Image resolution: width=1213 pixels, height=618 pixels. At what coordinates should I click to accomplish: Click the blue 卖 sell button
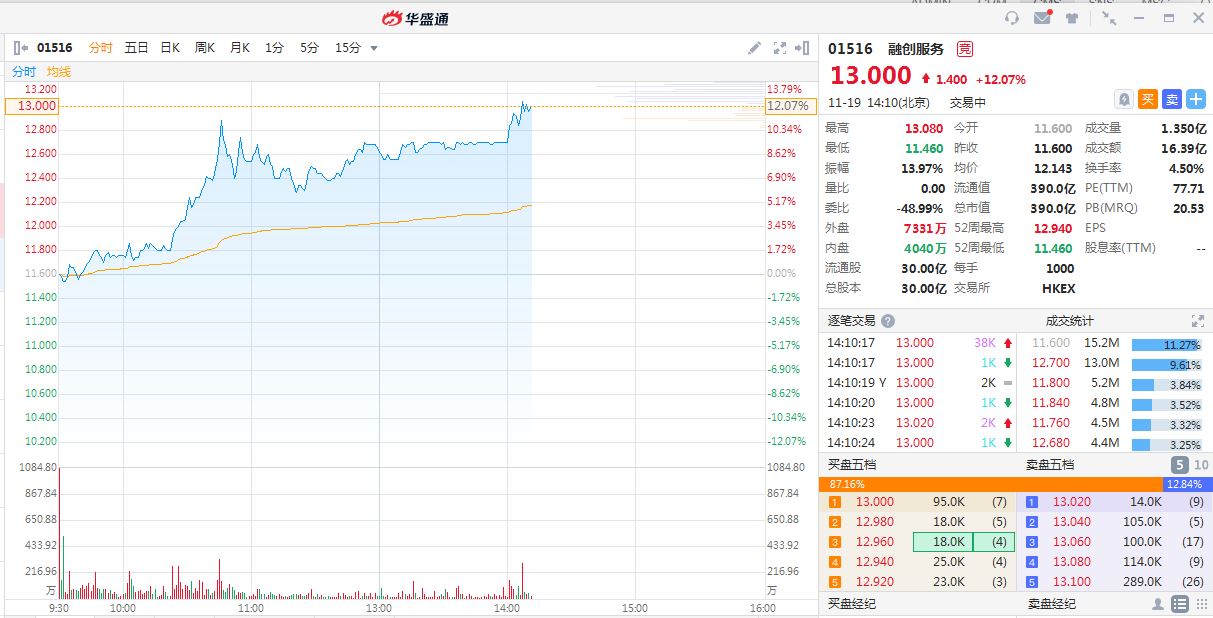1172,99
